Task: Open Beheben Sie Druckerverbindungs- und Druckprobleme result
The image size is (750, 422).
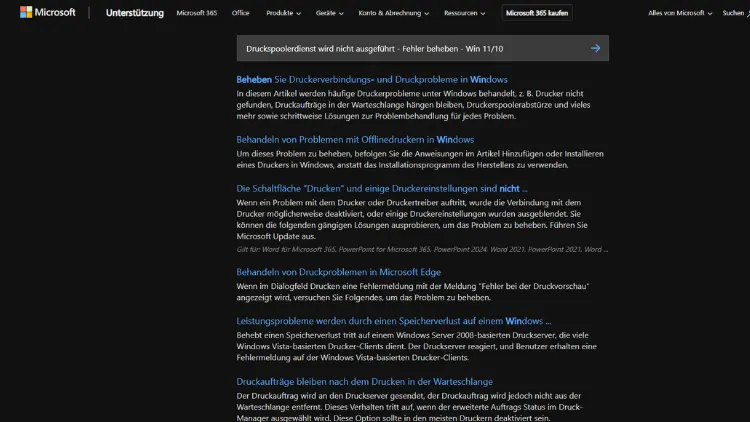Action: [372, 79]
